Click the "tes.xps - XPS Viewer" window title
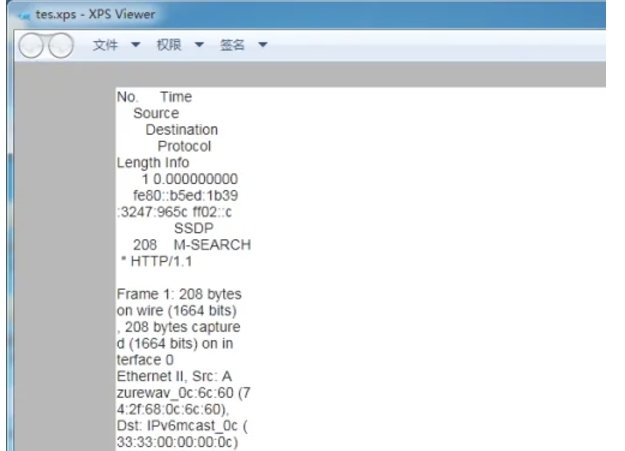The image size is (625, 451). click(95, 15)
